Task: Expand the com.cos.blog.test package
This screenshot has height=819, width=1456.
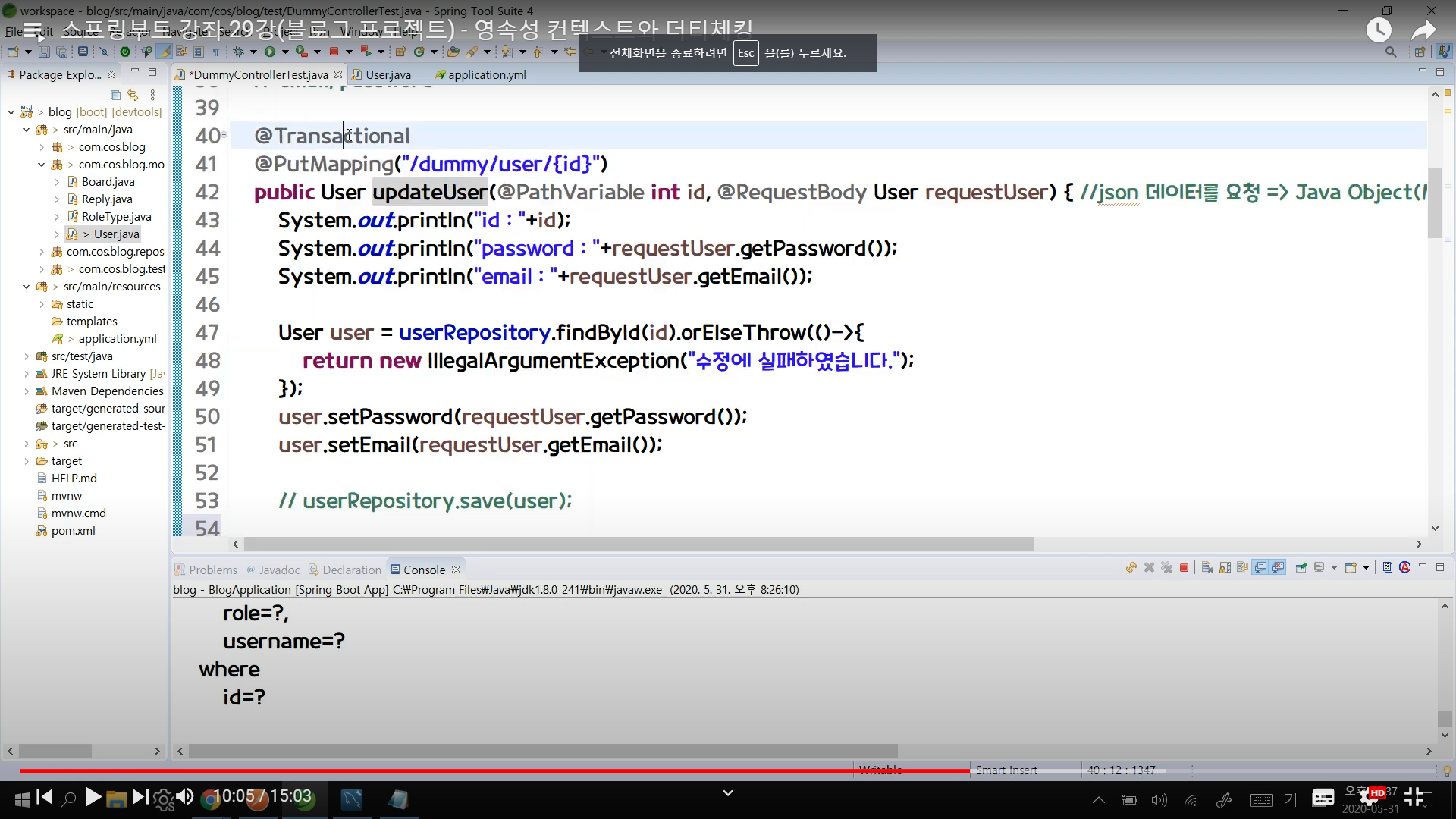Action: click(x=41, y=269)
